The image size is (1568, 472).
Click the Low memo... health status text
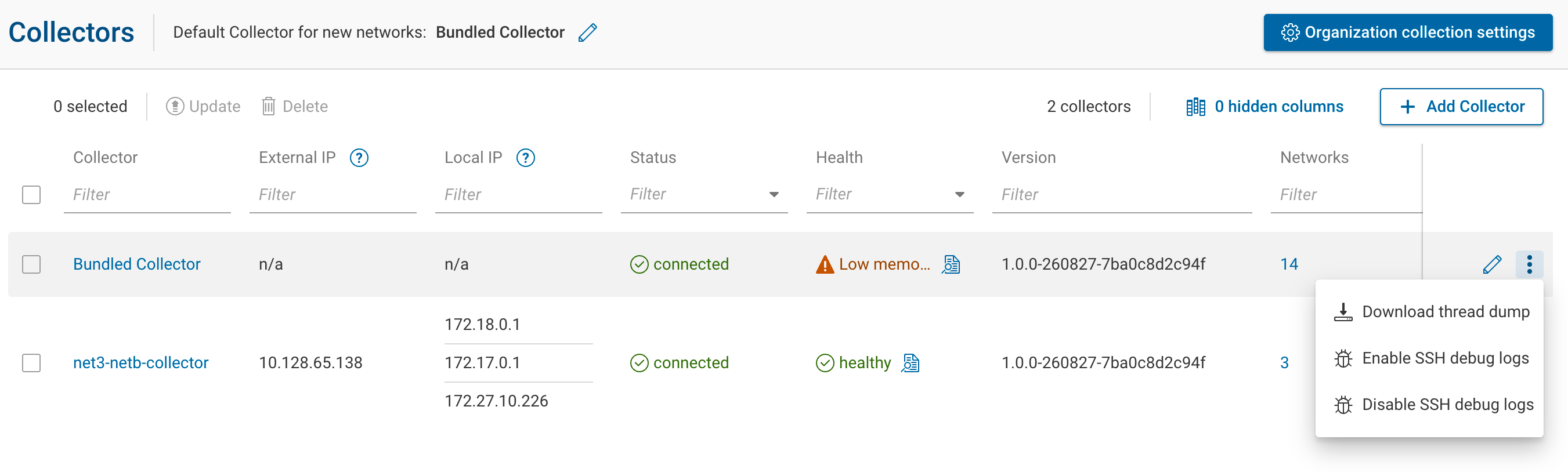(x=884, y=264)
